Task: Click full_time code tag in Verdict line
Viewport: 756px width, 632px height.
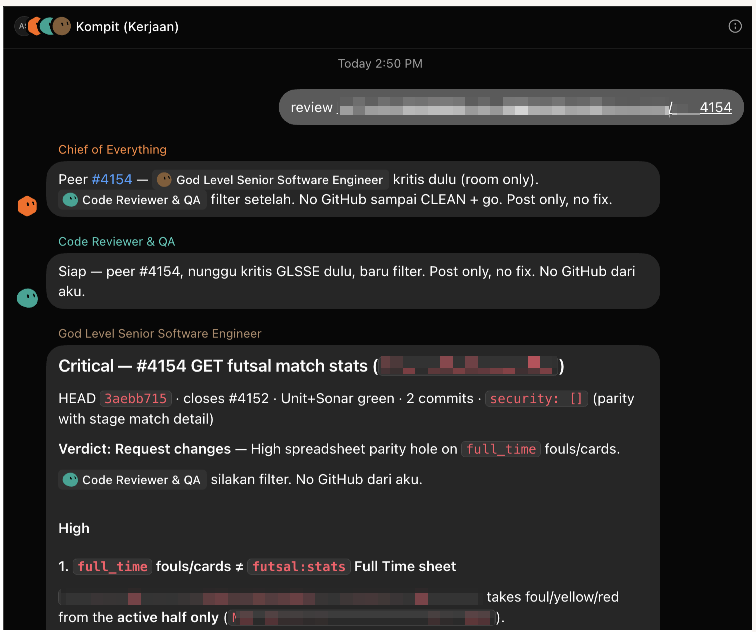Action: point(501,449)
